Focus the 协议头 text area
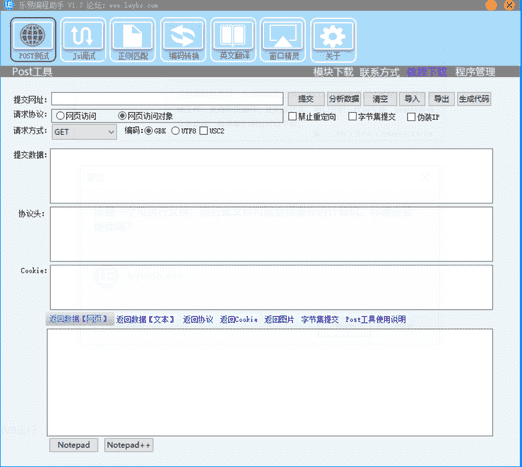522x467 pixels. click(271, 234)
